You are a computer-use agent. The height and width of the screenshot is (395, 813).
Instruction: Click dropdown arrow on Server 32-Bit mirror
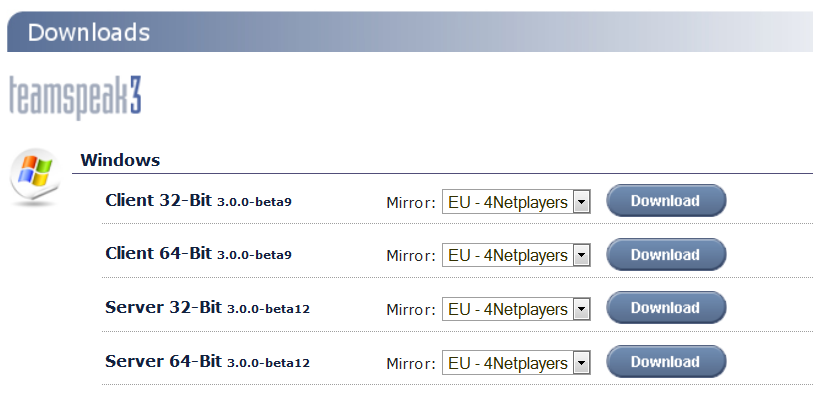point(581,309)
